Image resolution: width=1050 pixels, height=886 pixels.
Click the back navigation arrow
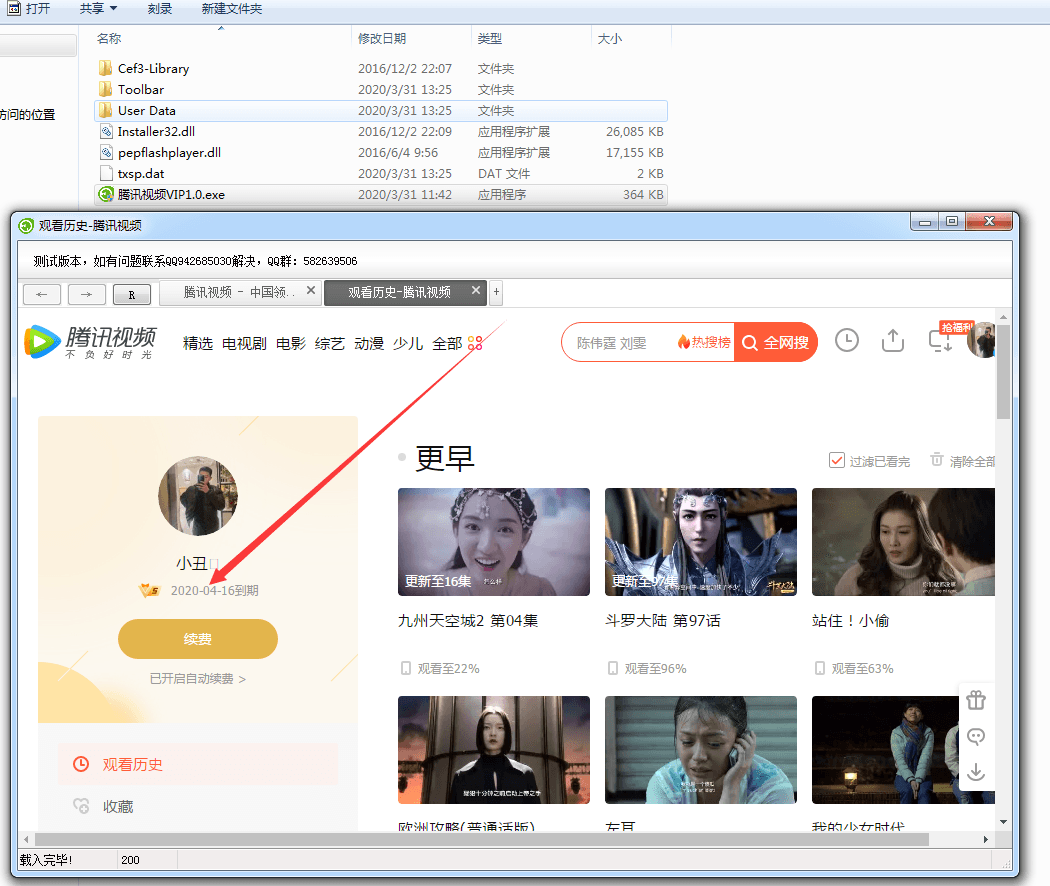(41, 293)
